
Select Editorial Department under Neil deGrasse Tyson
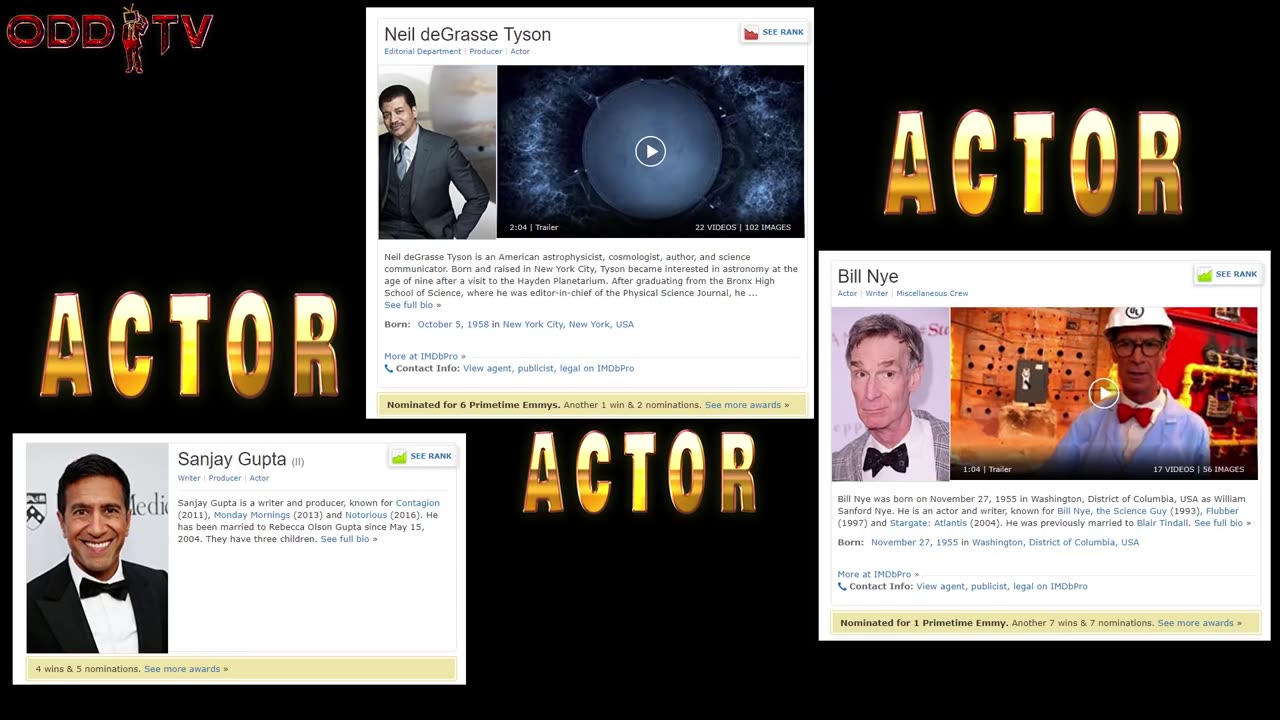click(x=423, y=51)
